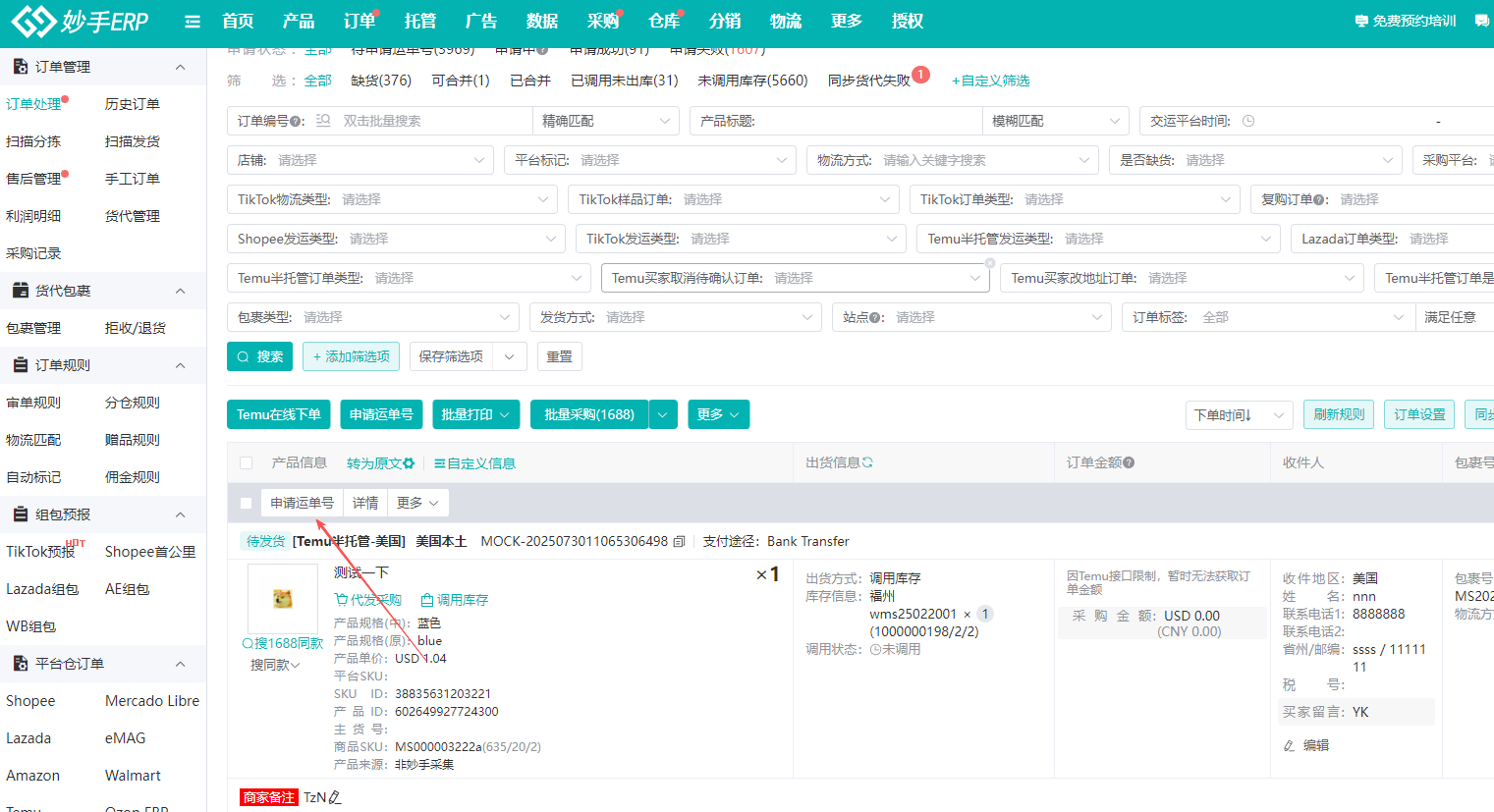Open the 批量打印 dropdown button
This screenshot has width=1494, height=812.
pyautogui.click(x=475, y=414)
